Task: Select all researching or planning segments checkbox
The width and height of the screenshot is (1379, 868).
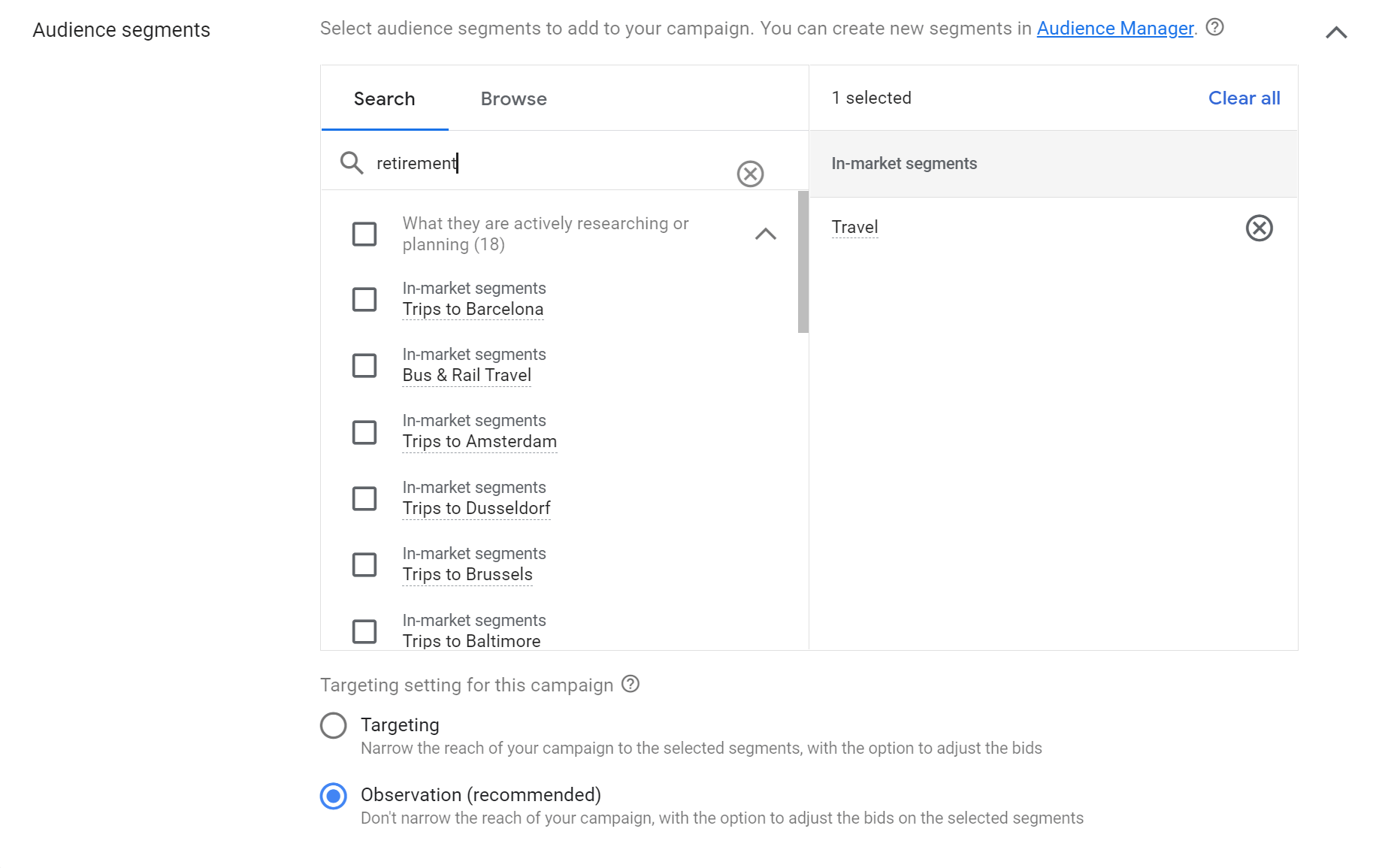Action: coord(364,234)
